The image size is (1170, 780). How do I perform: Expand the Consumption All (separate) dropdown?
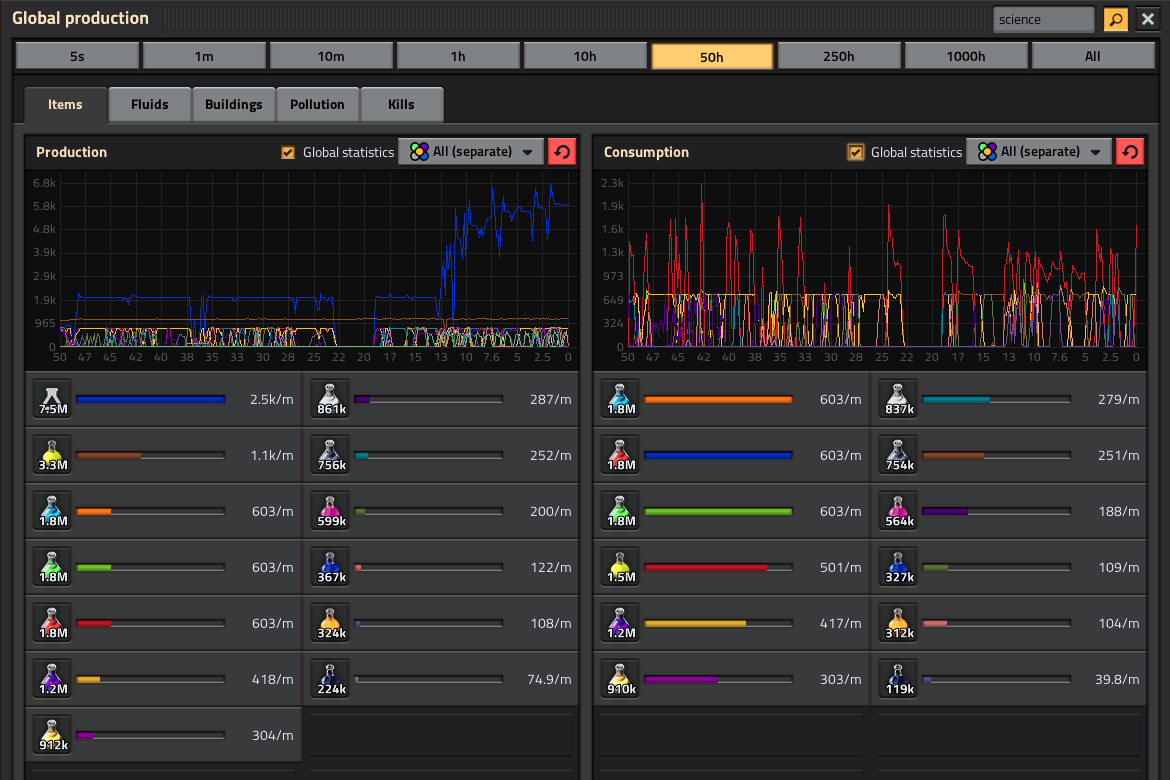(1040, 152)
